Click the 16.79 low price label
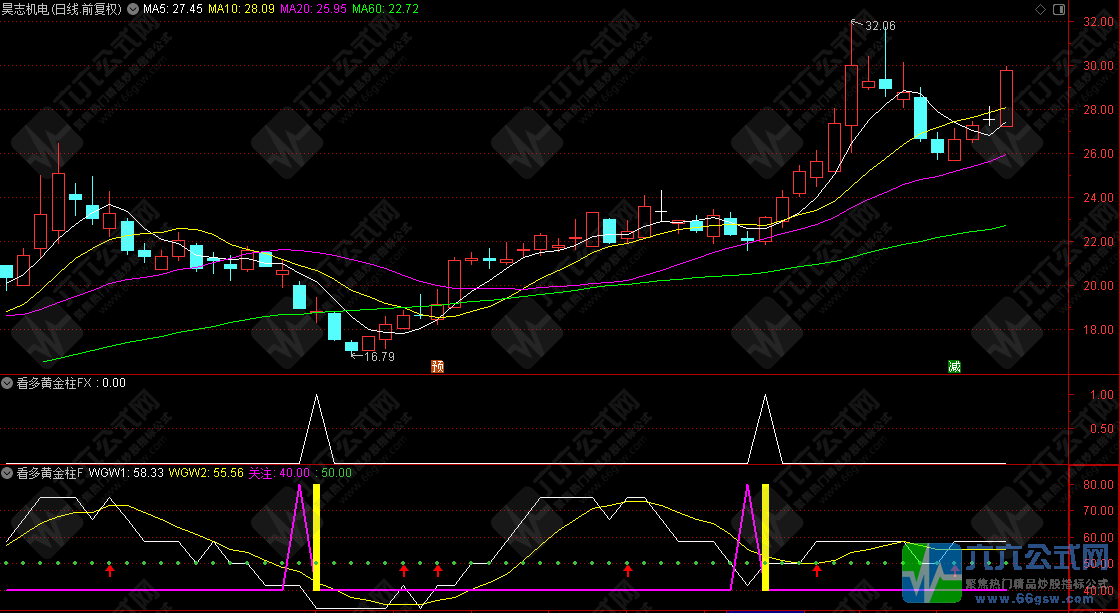This screenshot has width=1120, height=613. click(379, 356)
